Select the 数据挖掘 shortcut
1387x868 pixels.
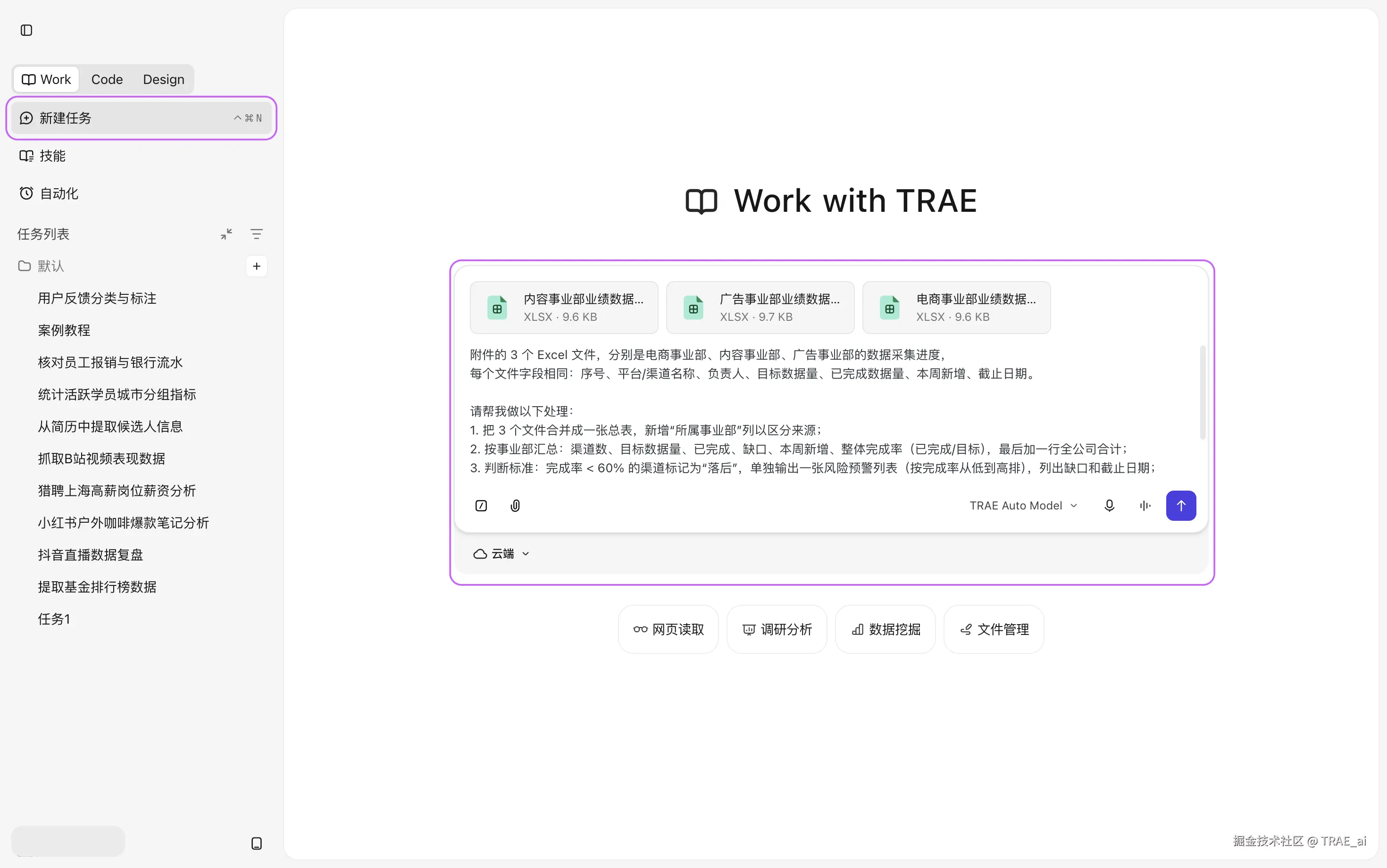coord(885,630)
